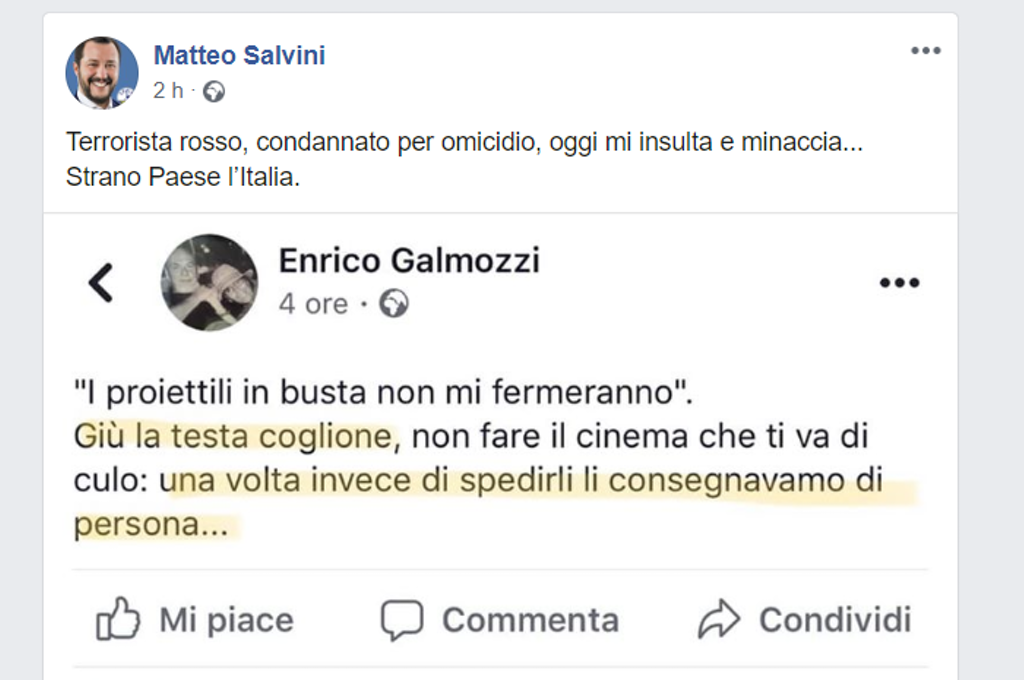Open the Enrico Galmozzi name link
This screenshot has height=680, width=1024.
tap(408, 261)
